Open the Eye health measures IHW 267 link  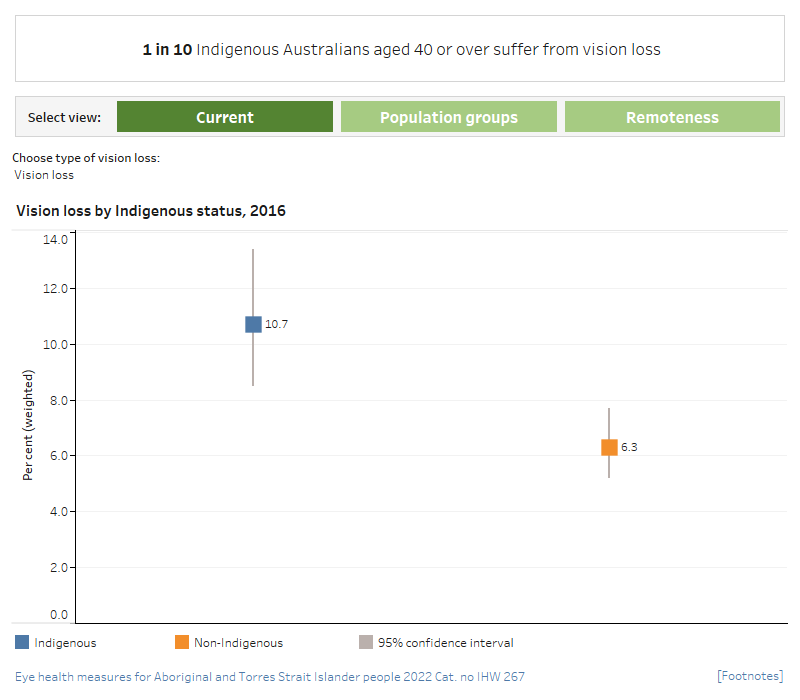click(270, 676)
